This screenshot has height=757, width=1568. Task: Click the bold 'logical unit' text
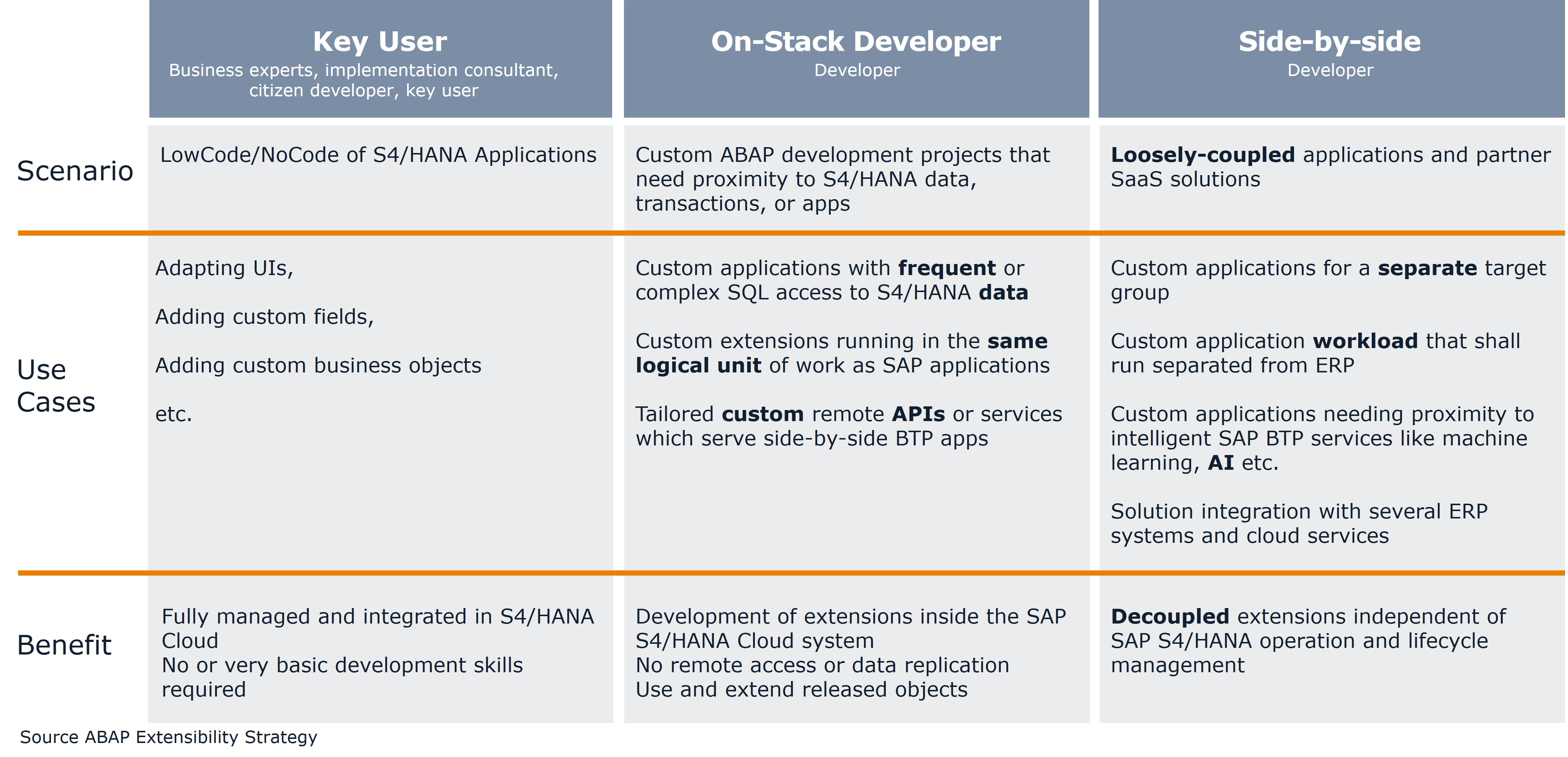coord(698,366)
